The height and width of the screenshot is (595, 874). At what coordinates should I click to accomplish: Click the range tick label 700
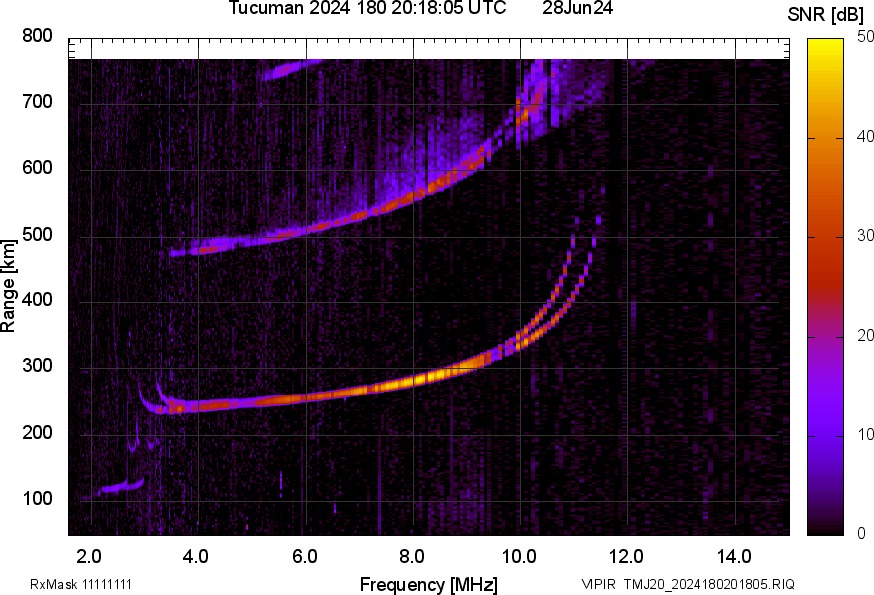(x=37, y=102)
